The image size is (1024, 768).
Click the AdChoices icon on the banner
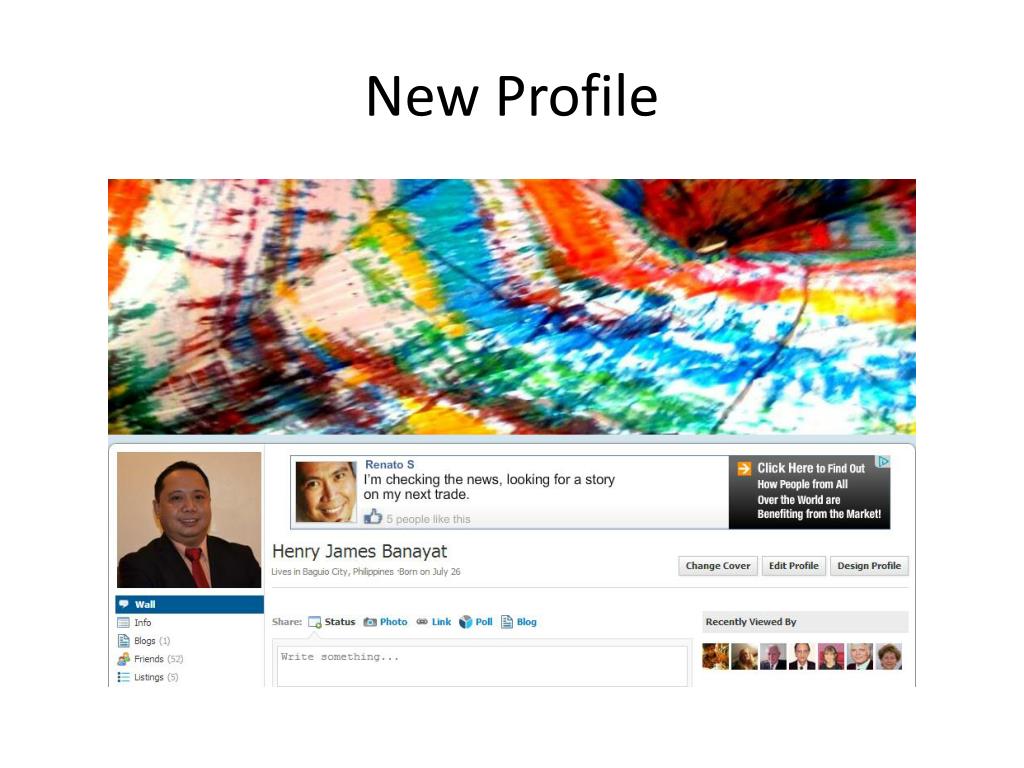(883, 462)
